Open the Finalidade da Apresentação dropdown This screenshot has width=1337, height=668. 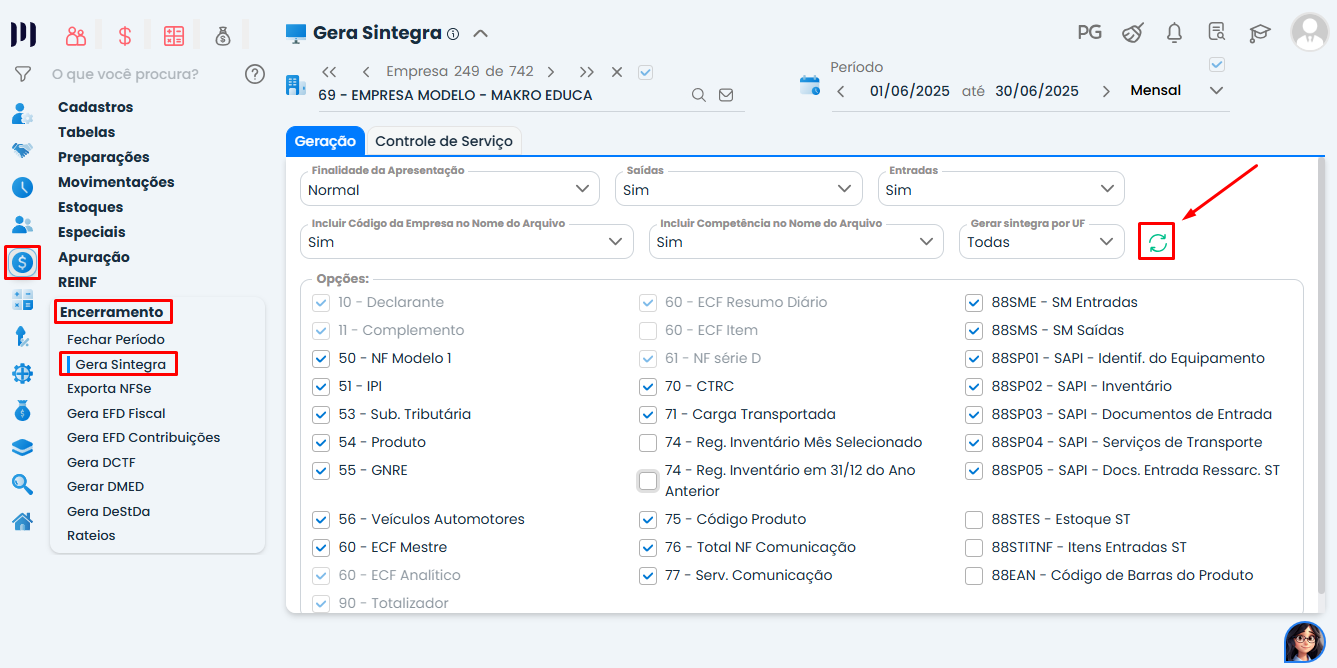449,189
